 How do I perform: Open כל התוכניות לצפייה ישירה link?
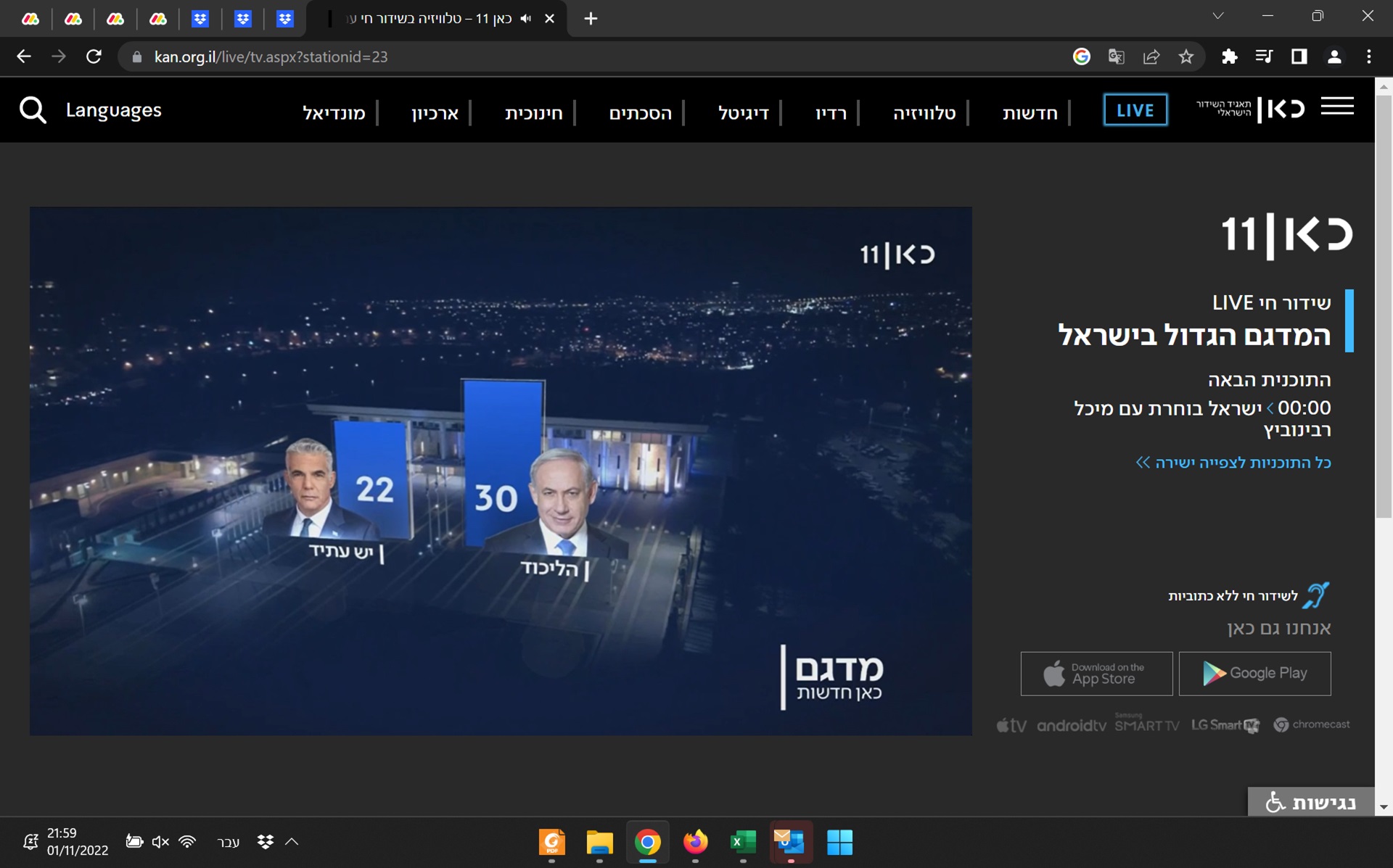[1233, 463]
